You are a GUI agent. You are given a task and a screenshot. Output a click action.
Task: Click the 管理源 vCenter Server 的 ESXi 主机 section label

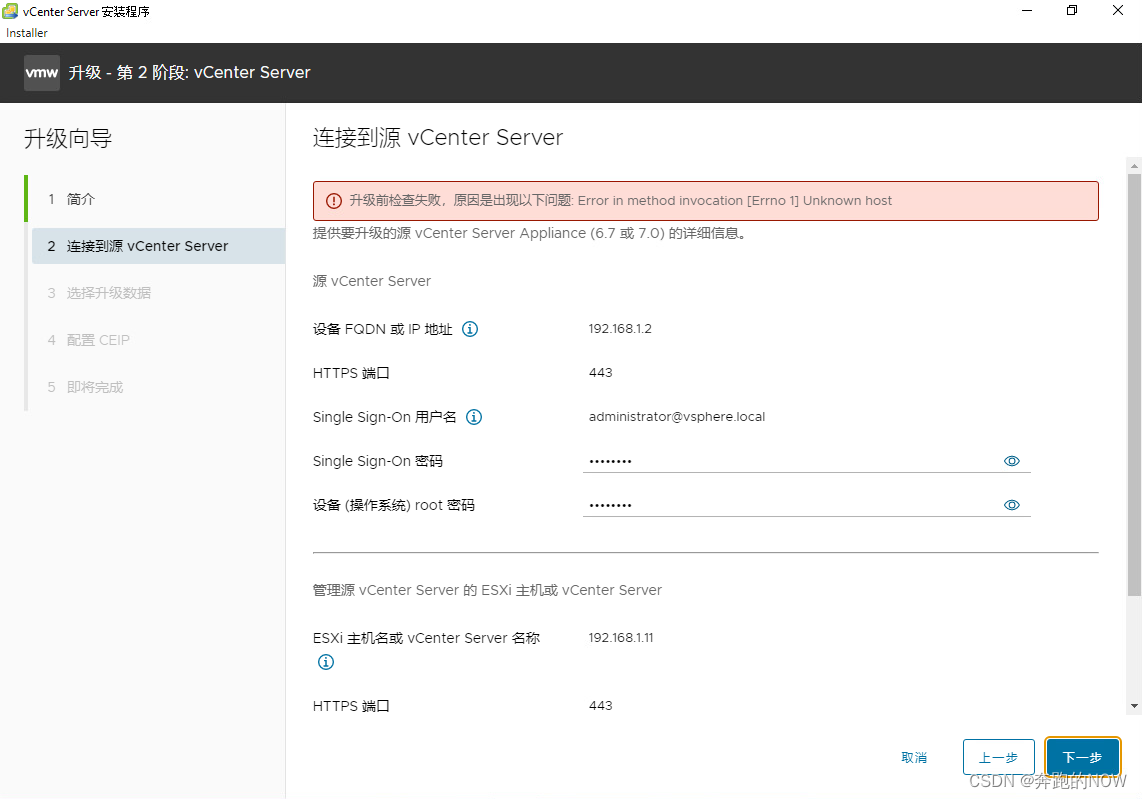tap(487, 590)
